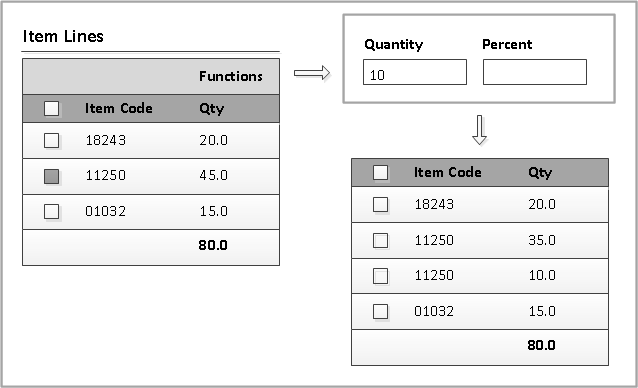Select the 45.0 quantity cell for item 11250
This screenshot has height=388, width=638.
pos(214,175)
